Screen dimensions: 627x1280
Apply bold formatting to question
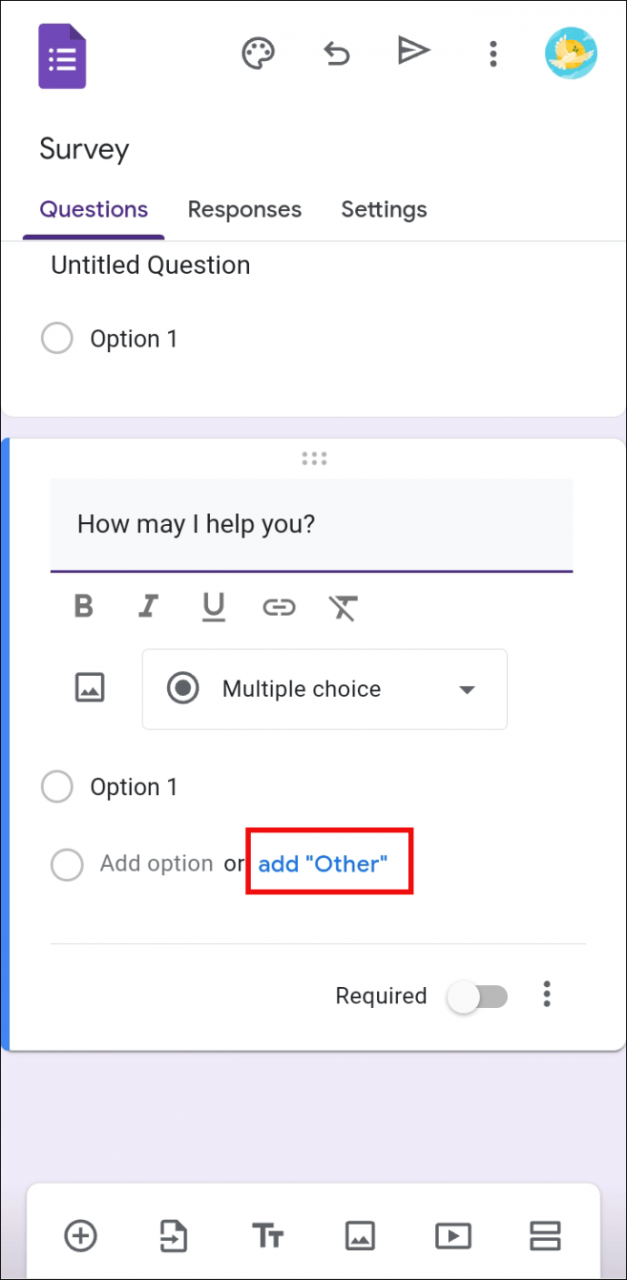[x=84, y=606]
